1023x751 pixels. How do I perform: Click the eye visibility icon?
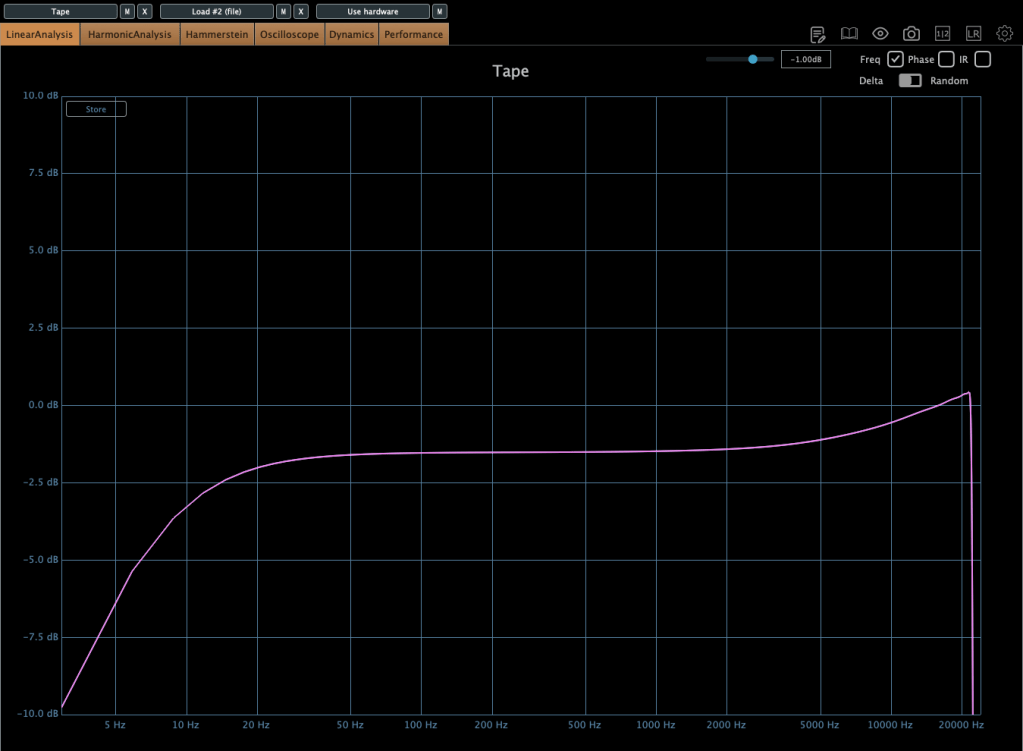[880, 34]
